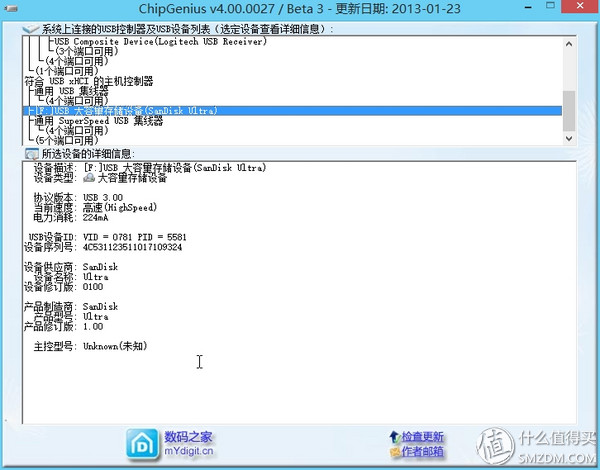Click the 产品型号 Ultra value
The width and height of the screenshot is (600, 470).
(x=96, y=317)
